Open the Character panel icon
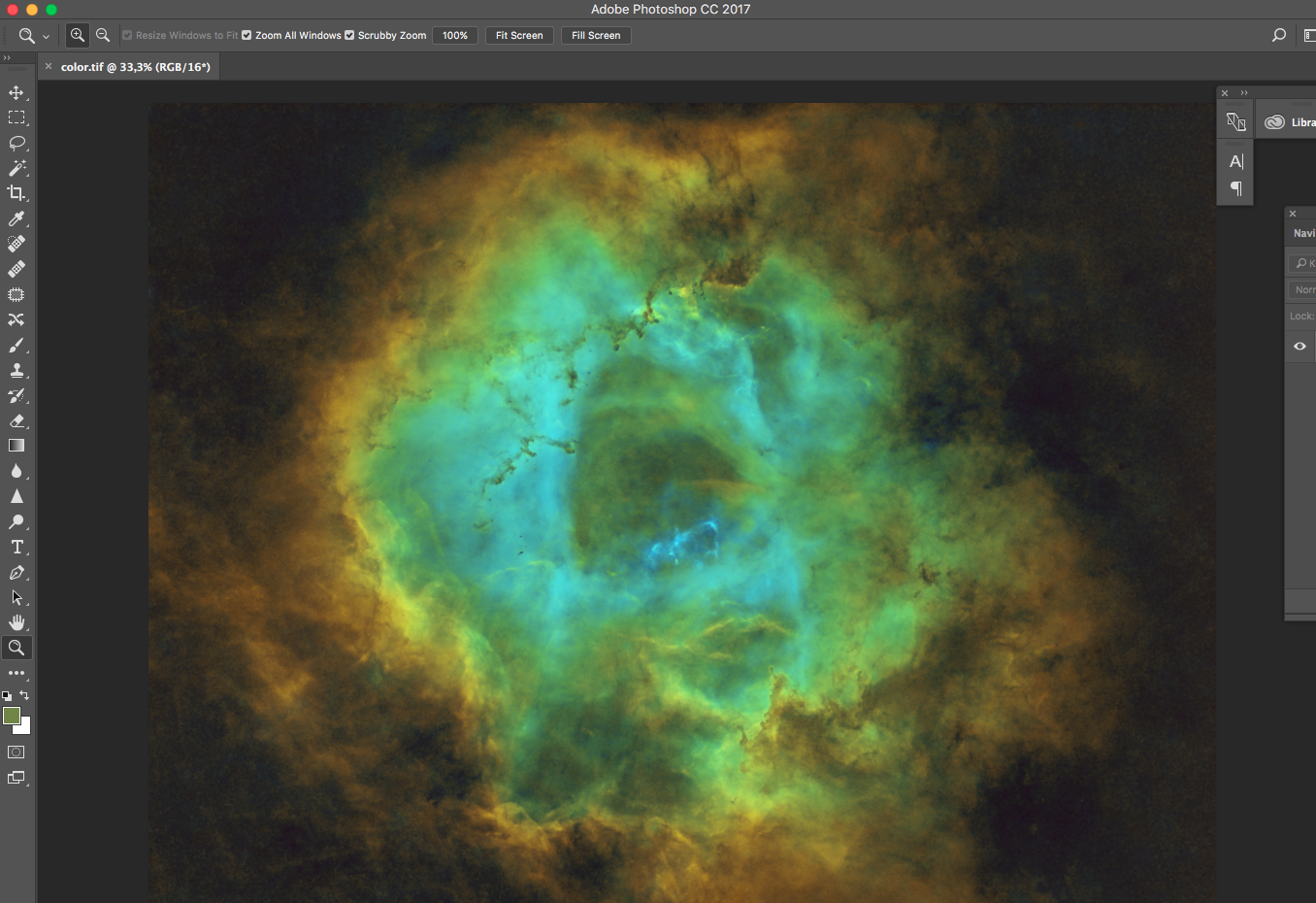 (x=1235, y=161)
